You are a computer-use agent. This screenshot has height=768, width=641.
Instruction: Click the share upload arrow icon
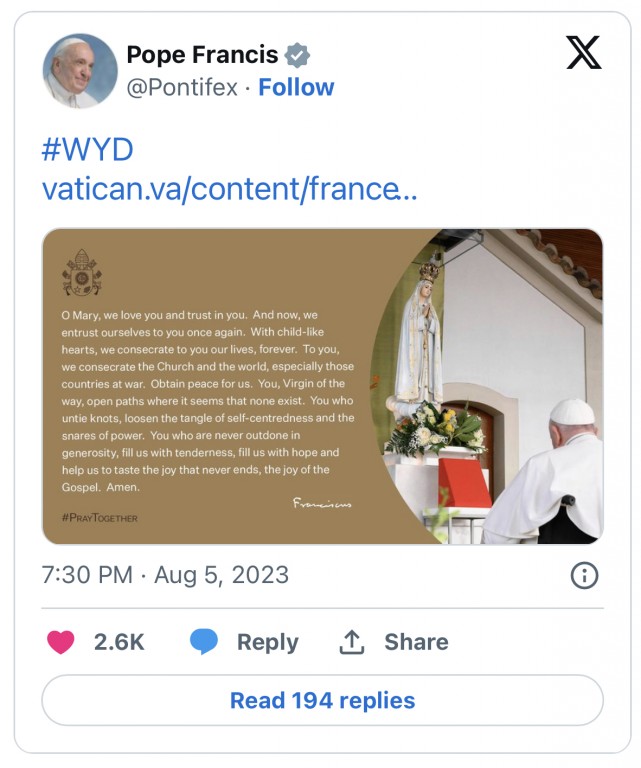[351, 642]
